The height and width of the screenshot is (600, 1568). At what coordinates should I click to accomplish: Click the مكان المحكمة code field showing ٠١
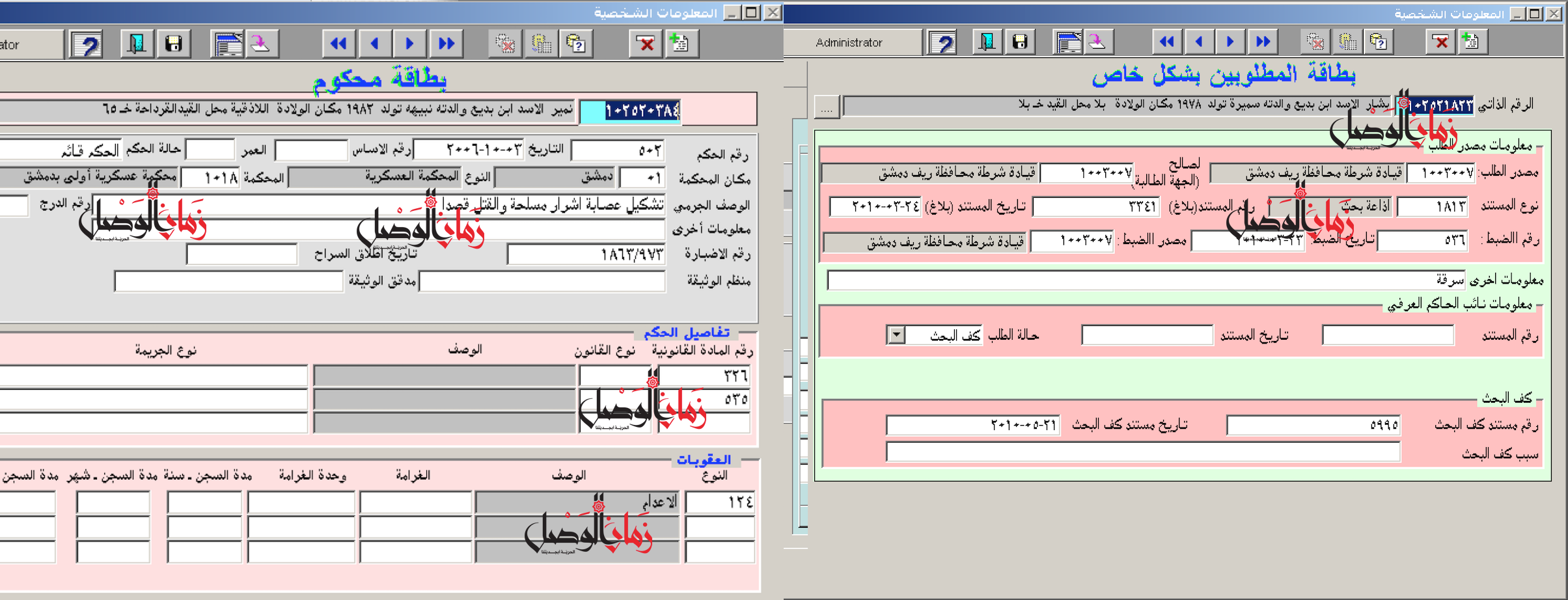642,178
